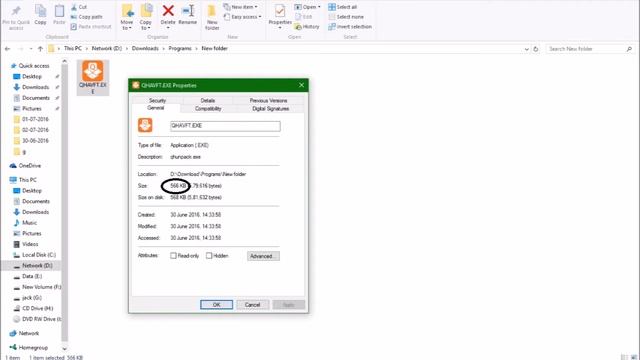Click the sidebar scroll up arrow

(64, 62)
